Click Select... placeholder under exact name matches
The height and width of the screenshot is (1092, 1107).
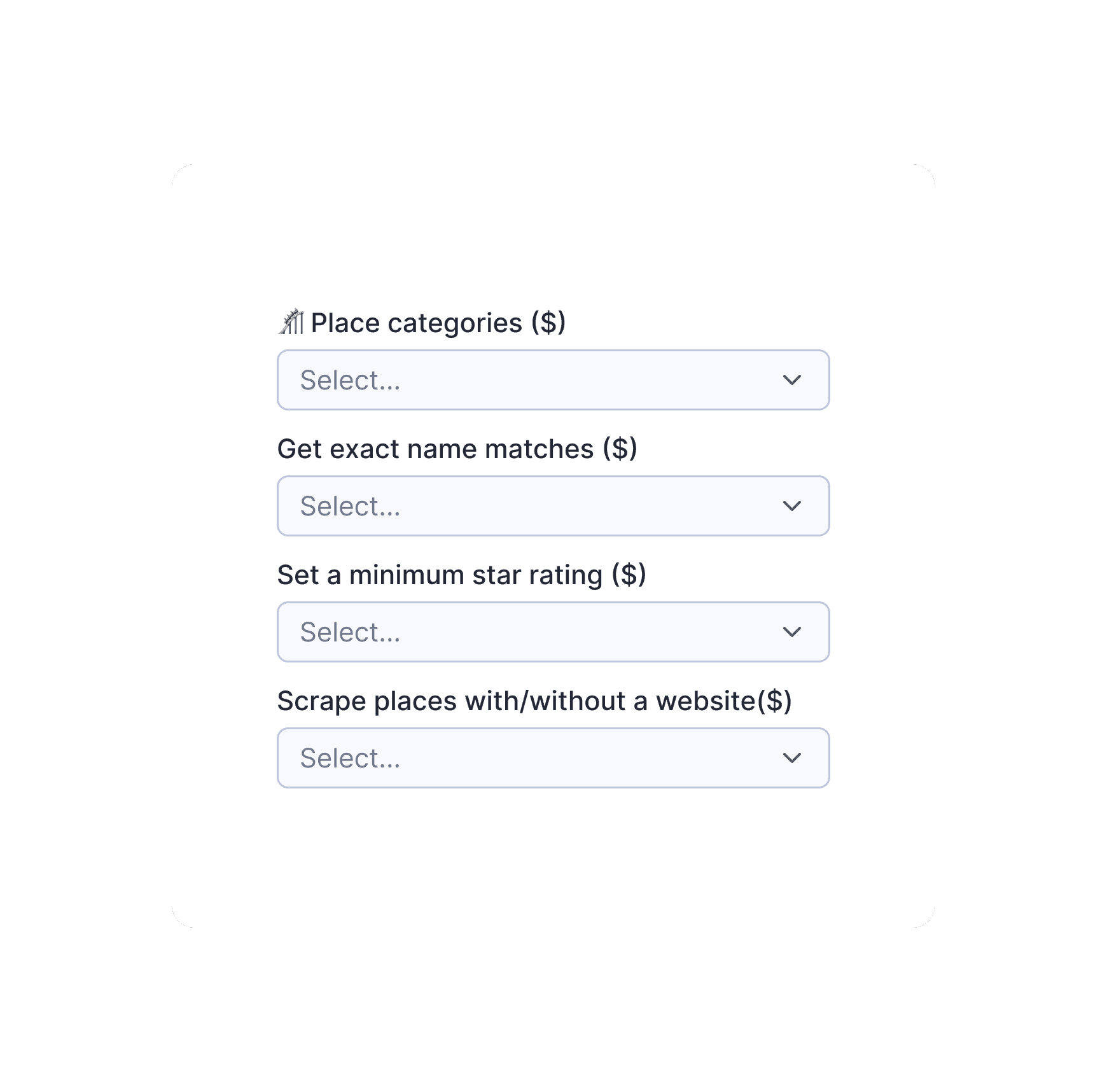pyautogui.click(x=350, y=506)
